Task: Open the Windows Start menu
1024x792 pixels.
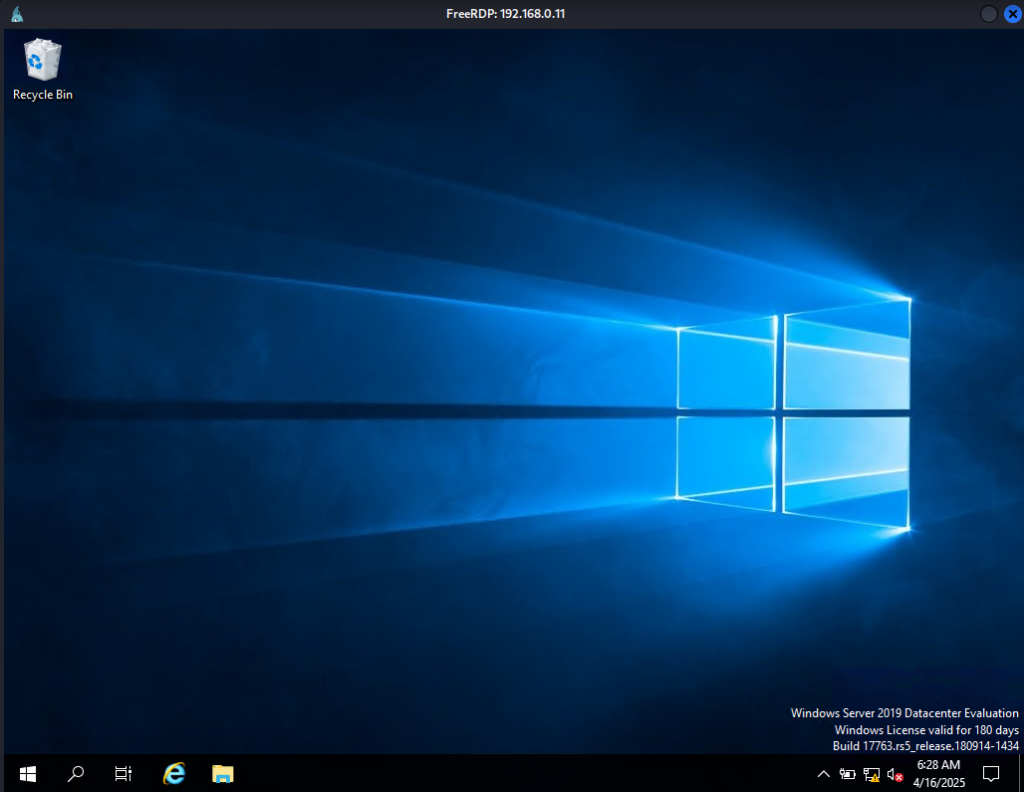Action: point(27,774)
